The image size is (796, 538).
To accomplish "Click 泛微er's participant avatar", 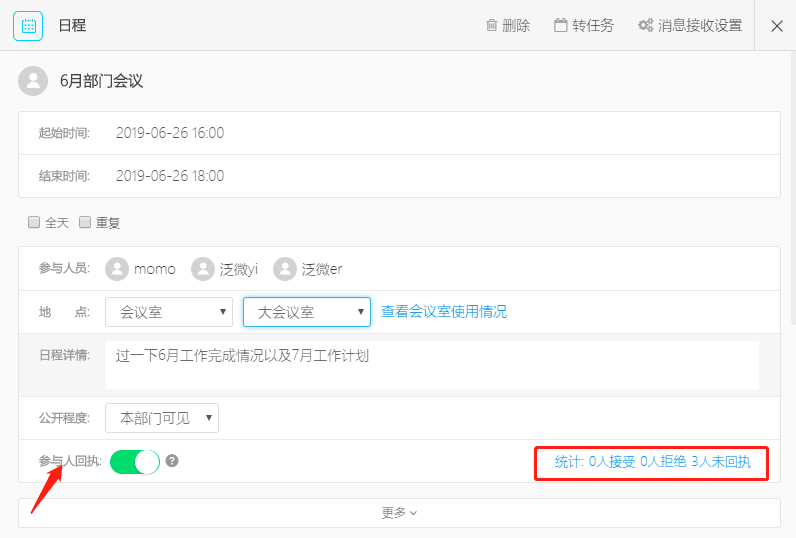I will (285, 268).
